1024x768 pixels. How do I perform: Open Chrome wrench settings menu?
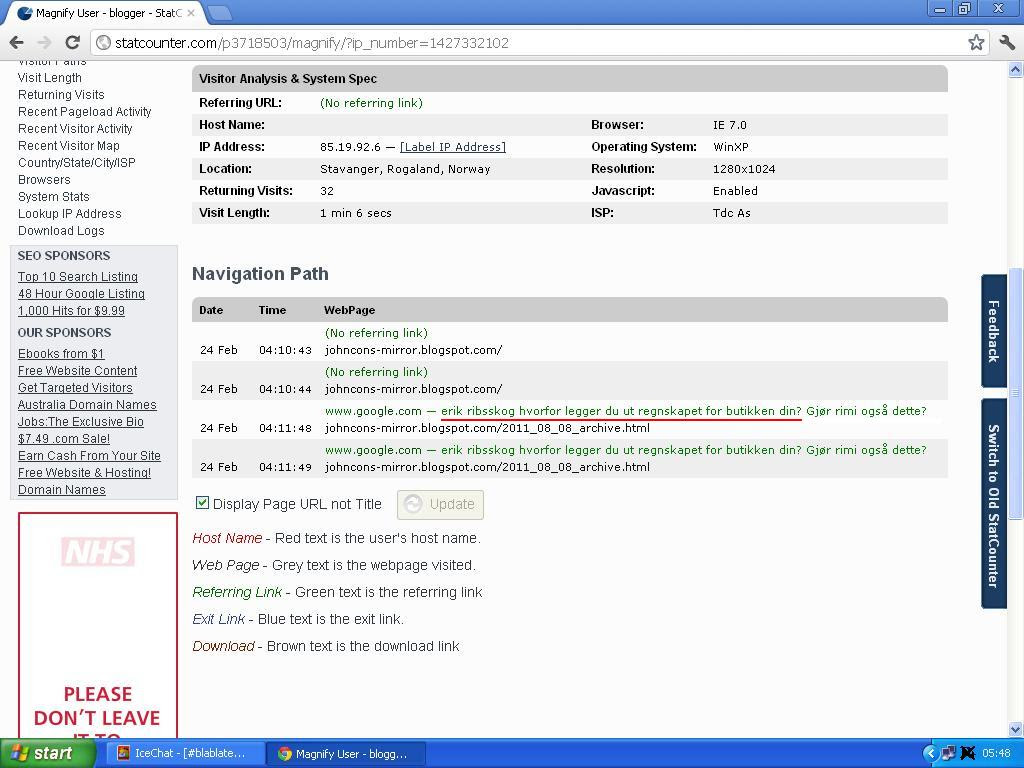[1006, 42]
